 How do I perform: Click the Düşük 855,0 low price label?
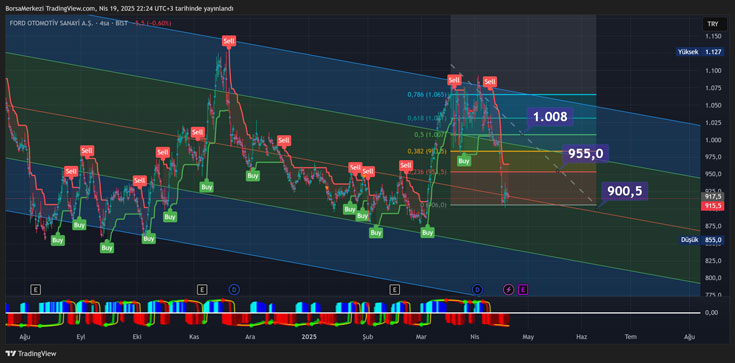[701, 240]
